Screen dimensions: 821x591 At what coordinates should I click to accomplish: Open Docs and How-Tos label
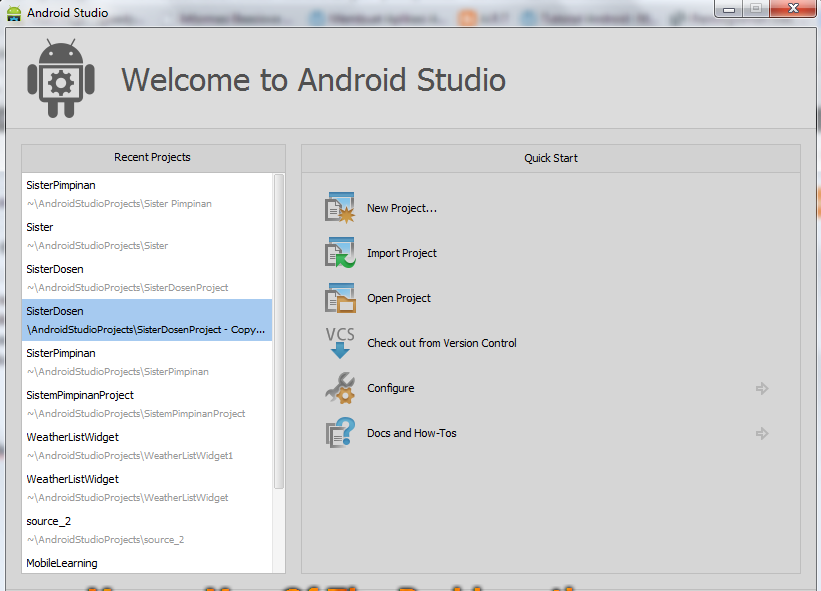(412, 433)
